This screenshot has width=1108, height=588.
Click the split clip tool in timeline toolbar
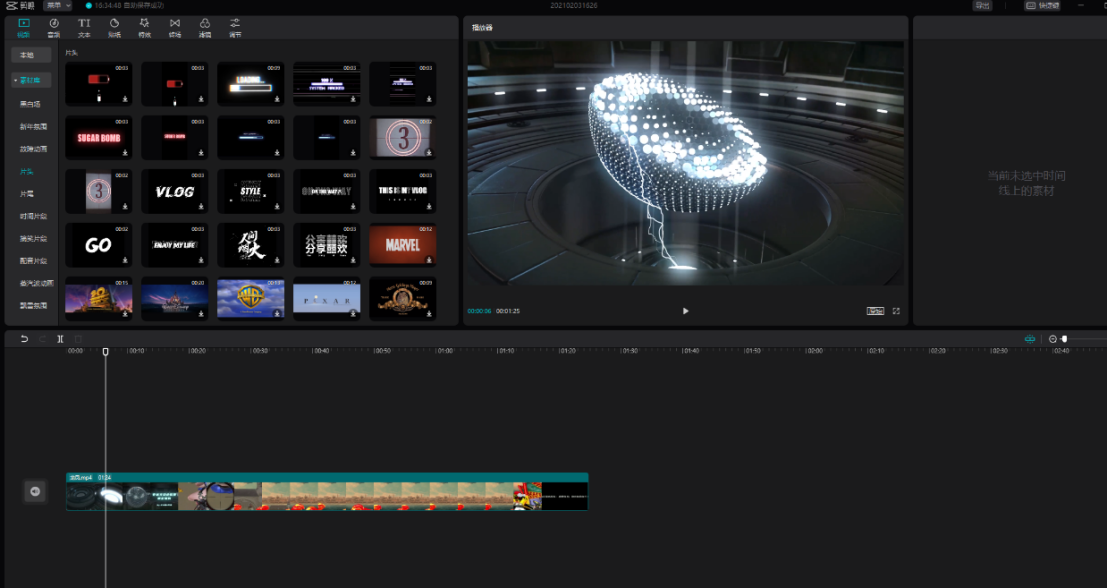(60, 339)
